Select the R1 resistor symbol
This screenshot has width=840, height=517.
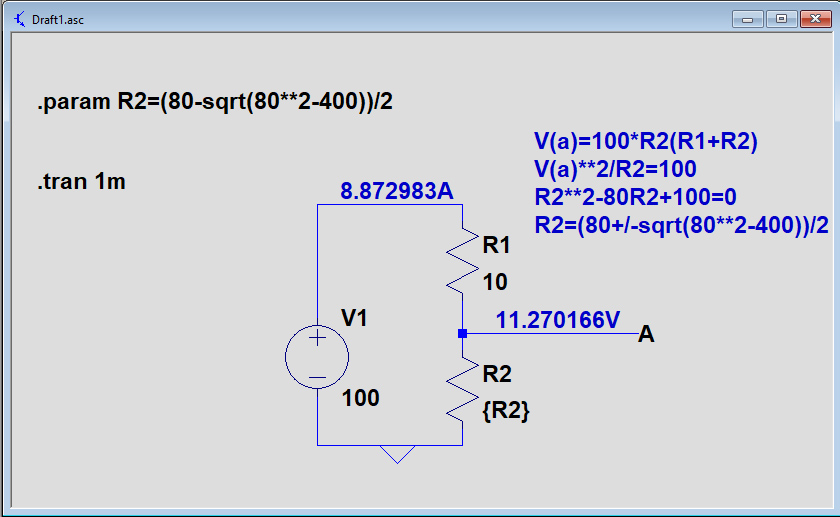click(462, 261)
